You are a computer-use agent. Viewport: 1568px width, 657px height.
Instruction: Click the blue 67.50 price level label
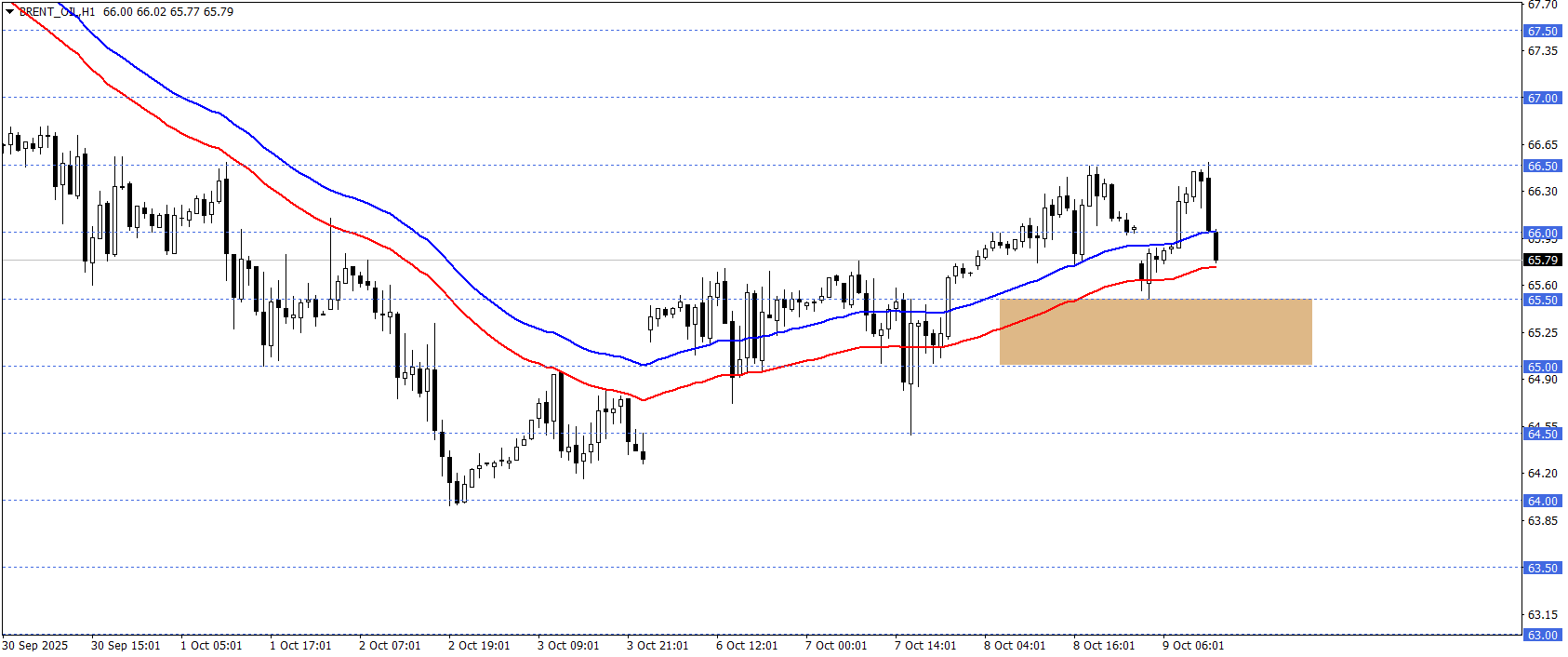pyautogui.click(x=1542, y=31)
